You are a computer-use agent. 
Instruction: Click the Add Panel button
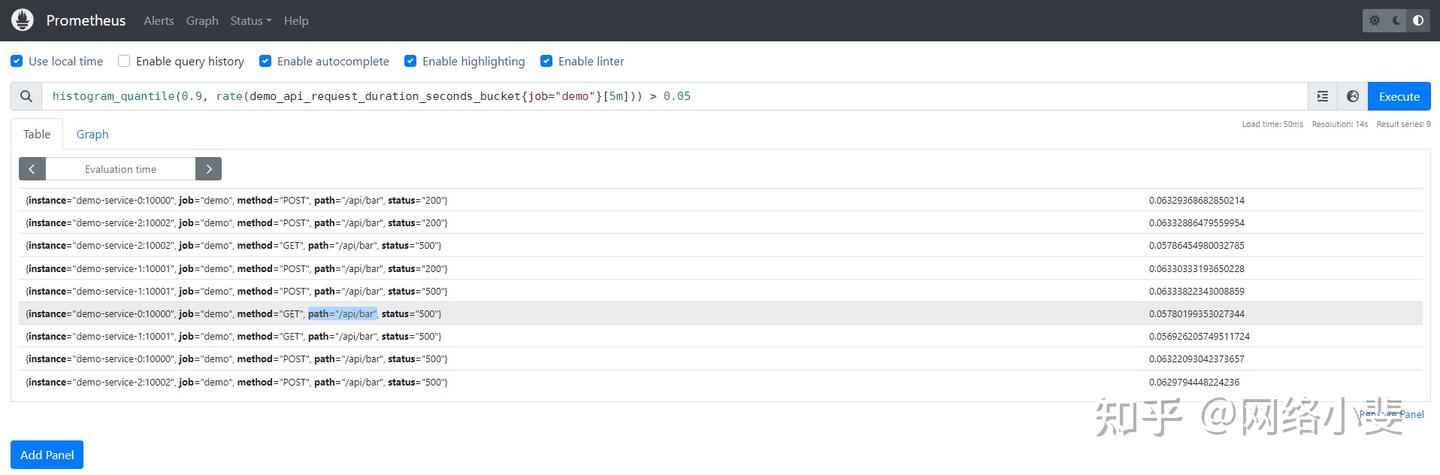click(x=47, y=455)
